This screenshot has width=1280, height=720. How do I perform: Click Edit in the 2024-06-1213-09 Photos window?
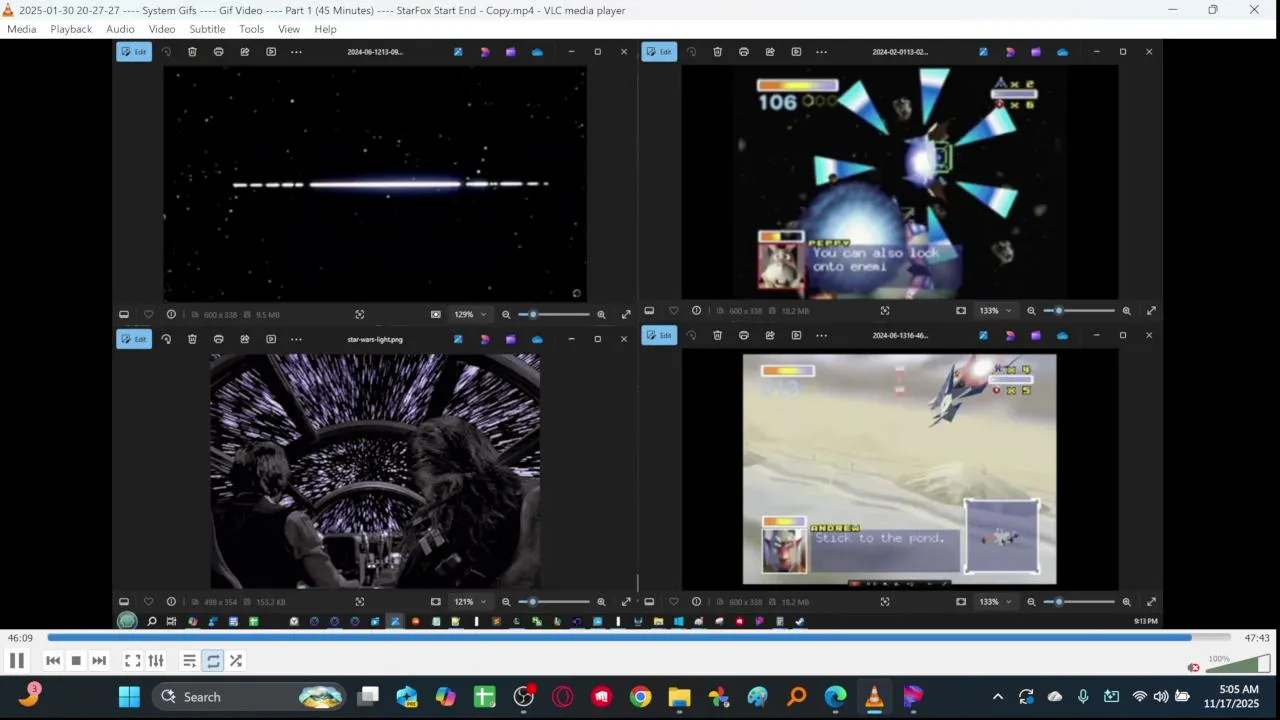134,52
